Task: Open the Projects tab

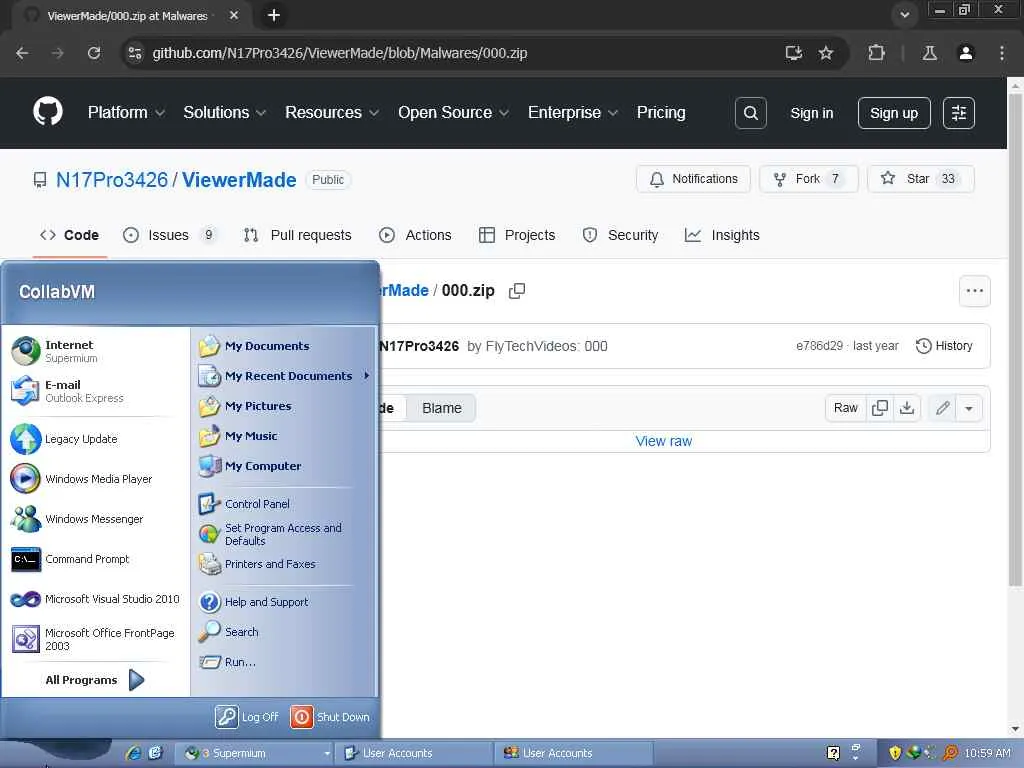Action: click(517, 235)
